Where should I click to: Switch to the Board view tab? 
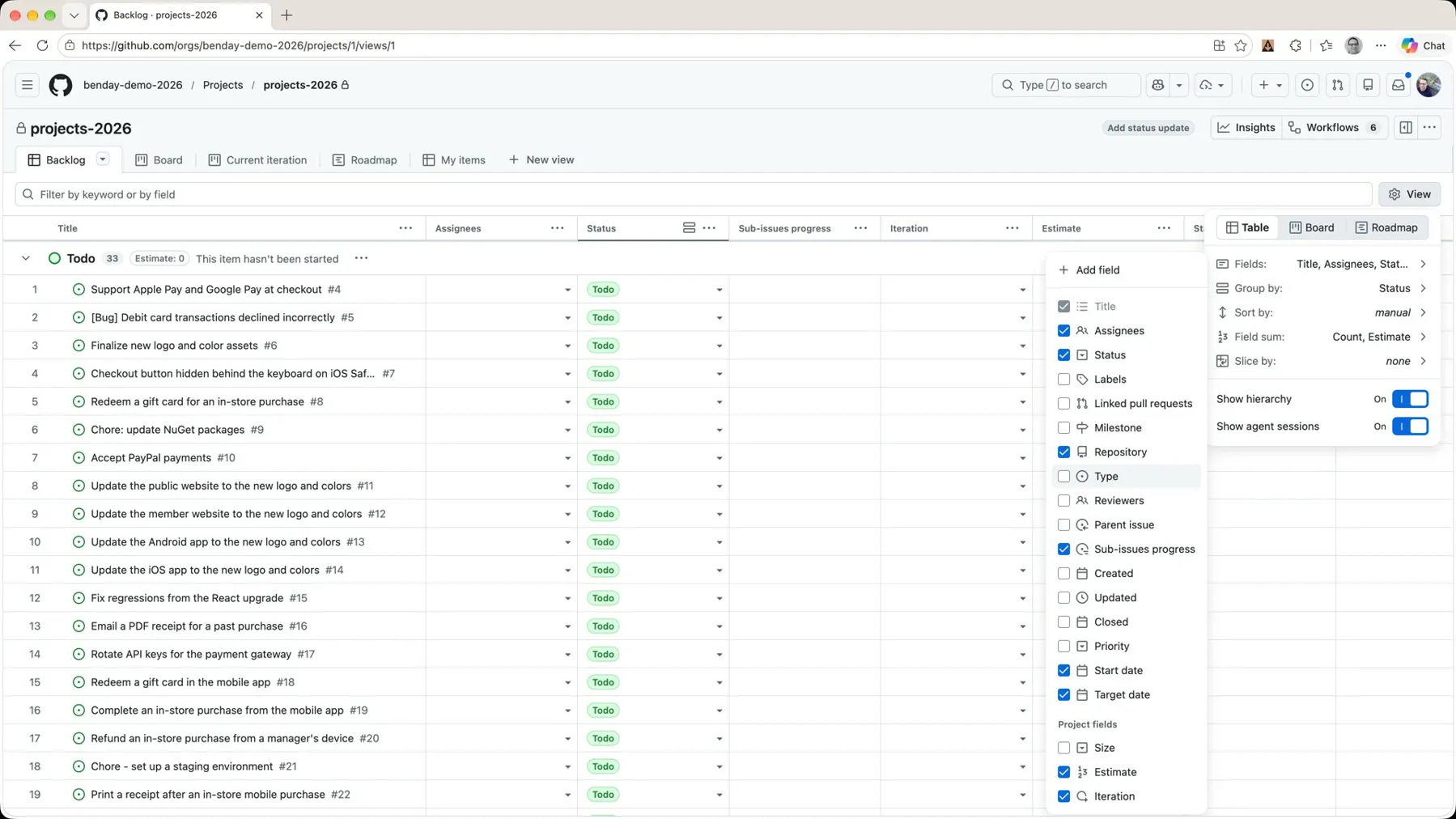[x=159, y=159]
